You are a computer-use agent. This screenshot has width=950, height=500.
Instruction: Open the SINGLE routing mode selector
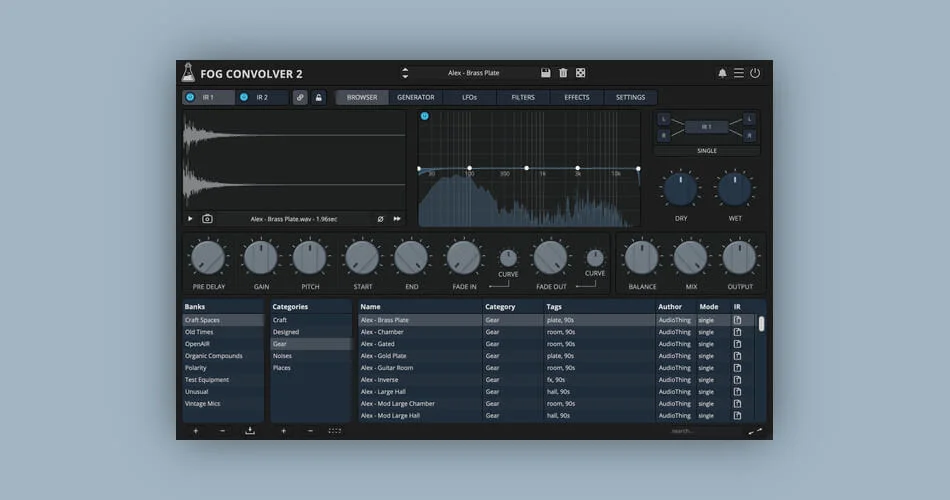(x=706, y=150)
